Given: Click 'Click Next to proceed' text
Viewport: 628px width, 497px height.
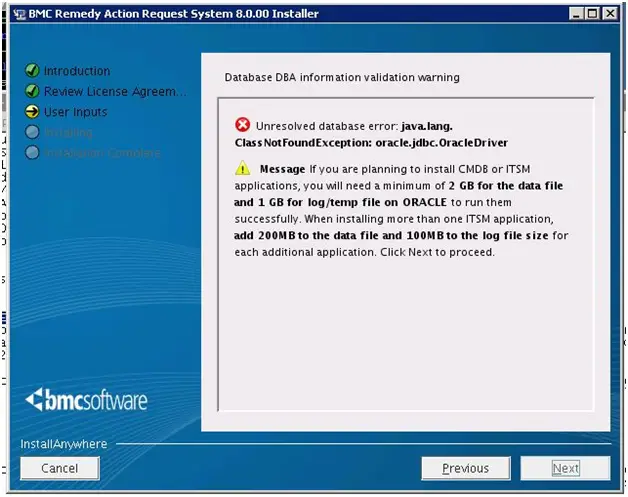Looking at the screenshot, I should coord(437,252).
